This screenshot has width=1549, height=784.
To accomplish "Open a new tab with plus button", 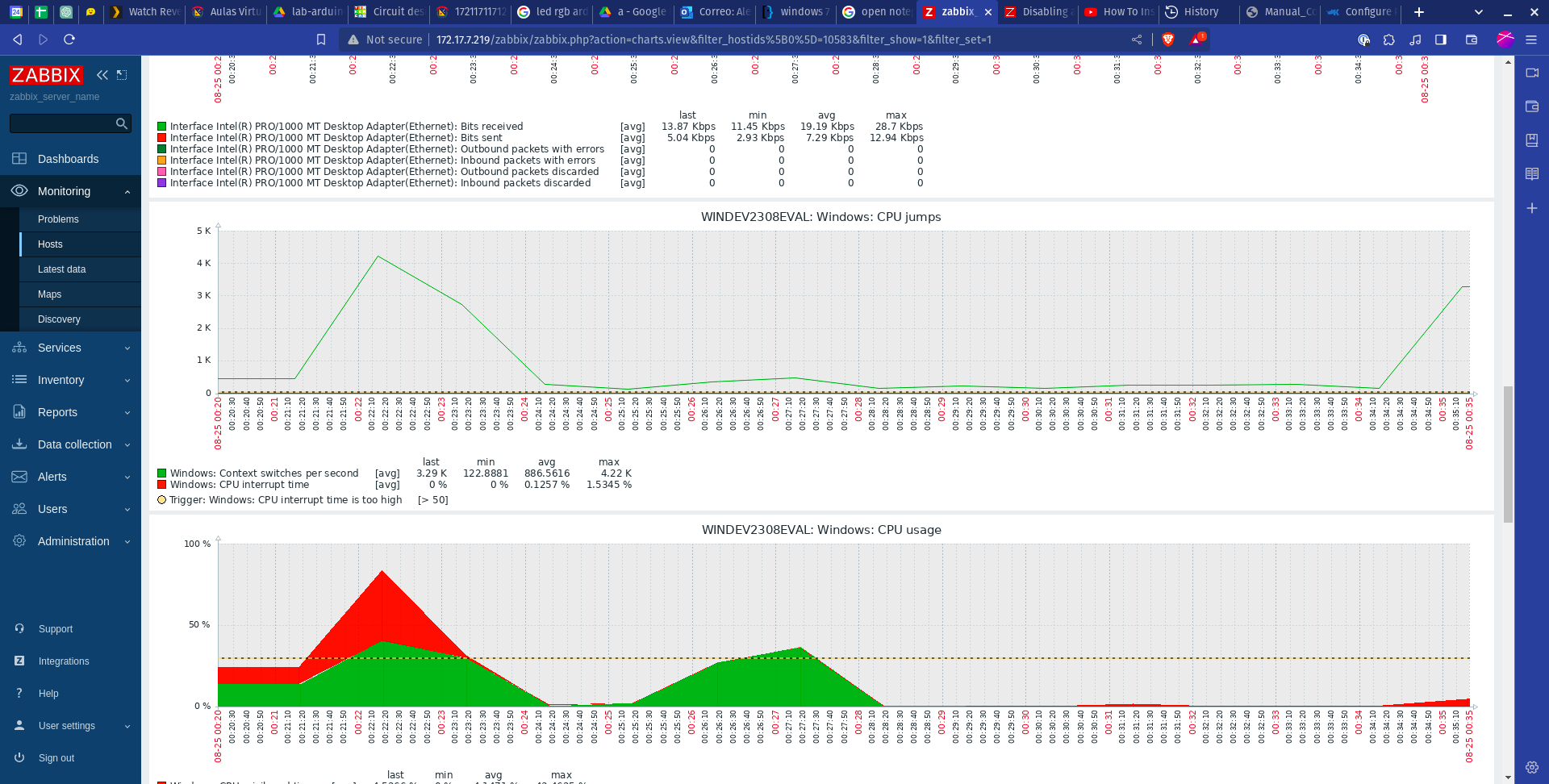I will (1419, 11).
